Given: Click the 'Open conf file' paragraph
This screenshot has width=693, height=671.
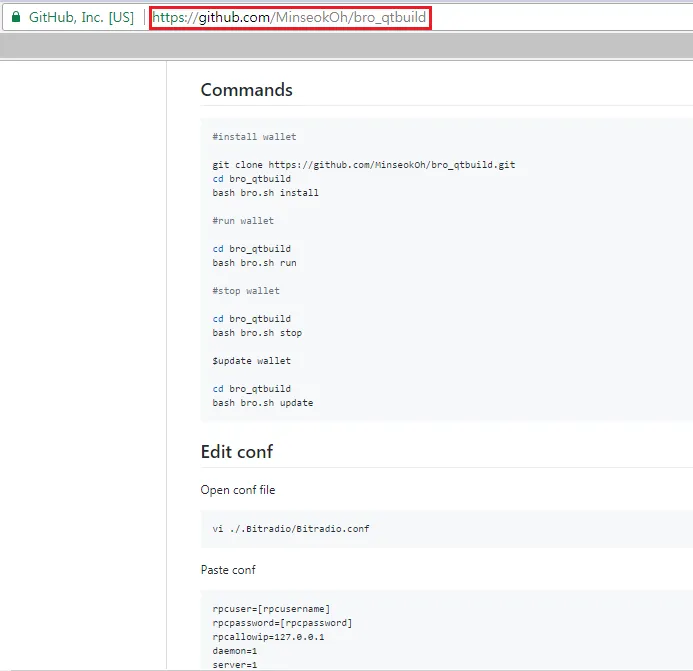Looking at the screenshot, I should pos(238,490).
